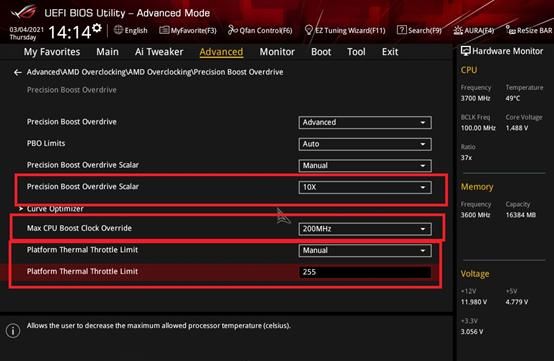Screen dimensions: 554x361
Task: Open Precision Boost Overdrive dropdown set to Advanced
Action: click(x=365, y=123)
